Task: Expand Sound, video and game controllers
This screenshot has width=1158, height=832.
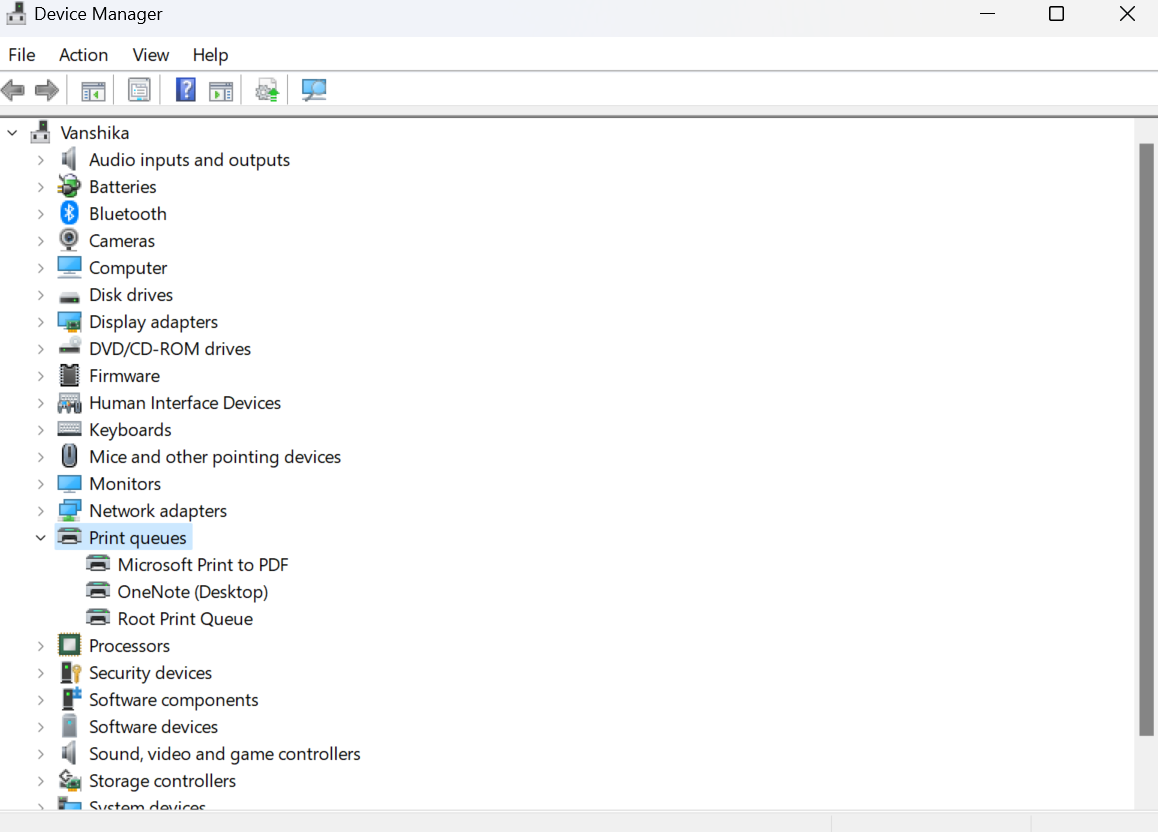Action: pyautogui.click(x=41, y=754)
